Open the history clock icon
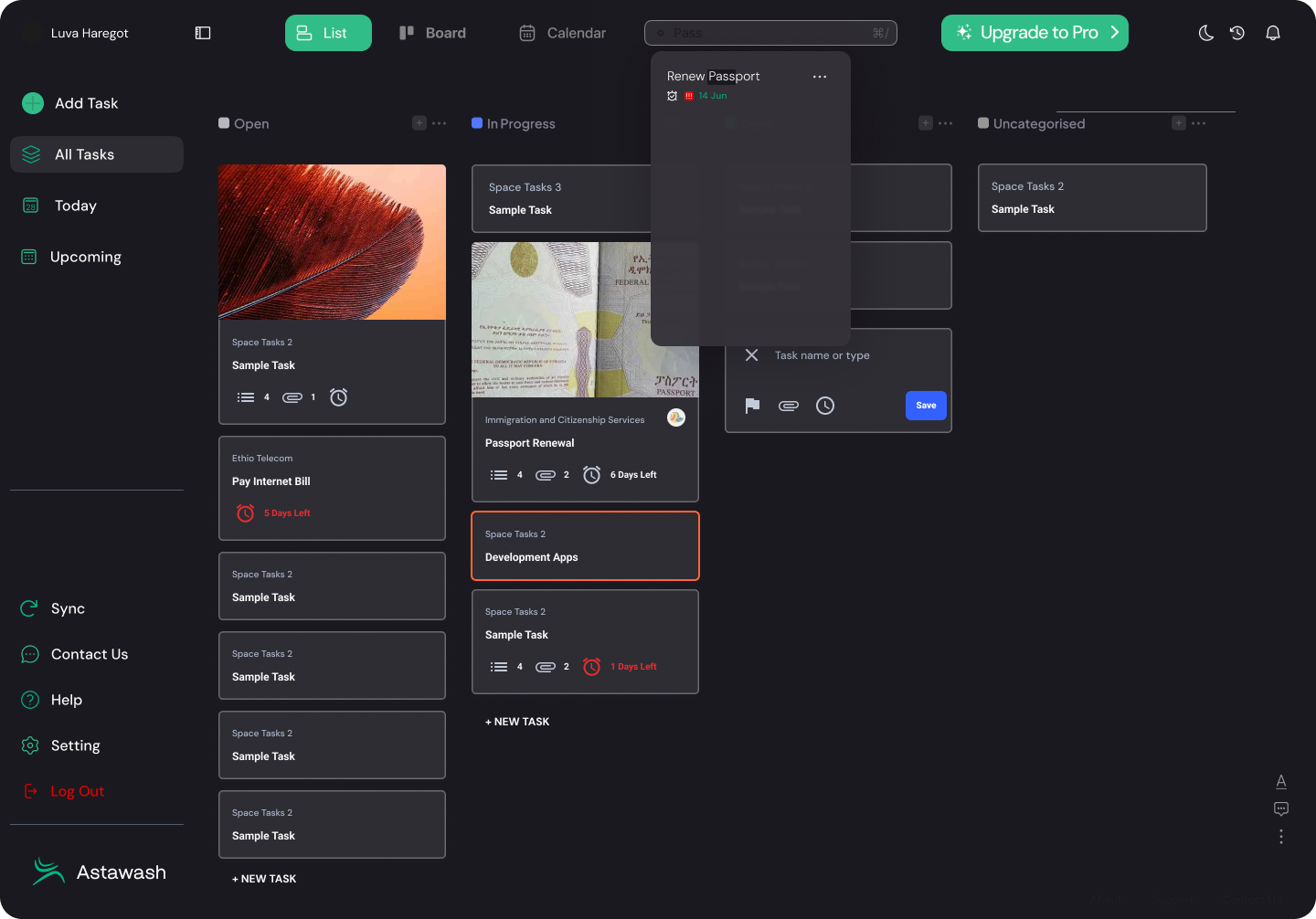The width and height of the screenshot is (1316, 919). tap(1237, 33)
